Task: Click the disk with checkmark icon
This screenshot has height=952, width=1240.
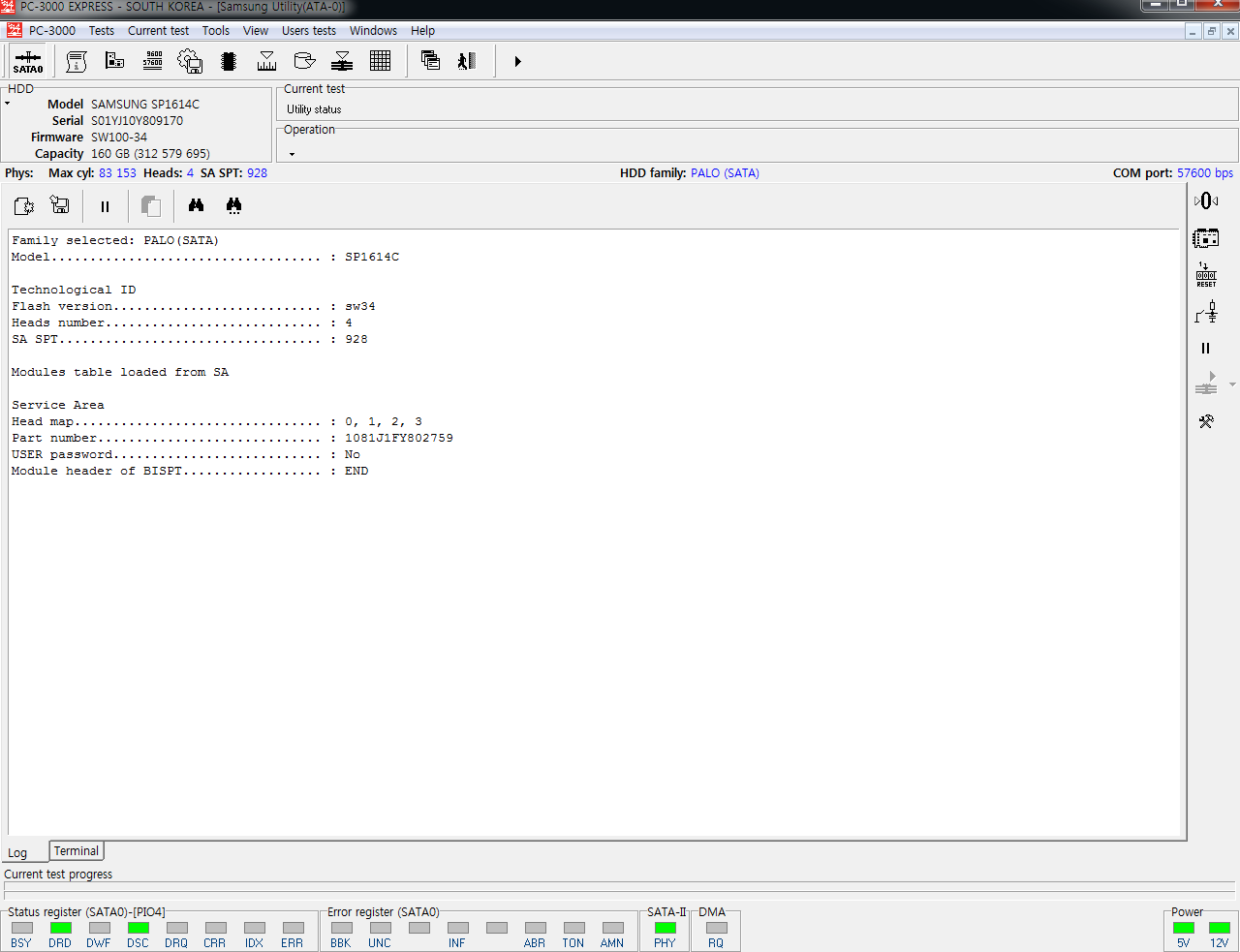Action: 304,62
